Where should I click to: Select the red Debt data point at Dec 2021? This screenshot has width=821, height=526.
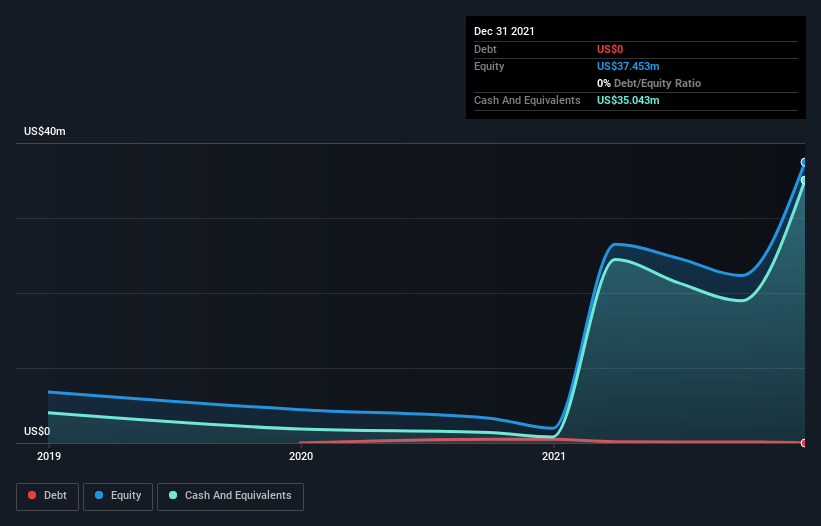pos(804,443)
